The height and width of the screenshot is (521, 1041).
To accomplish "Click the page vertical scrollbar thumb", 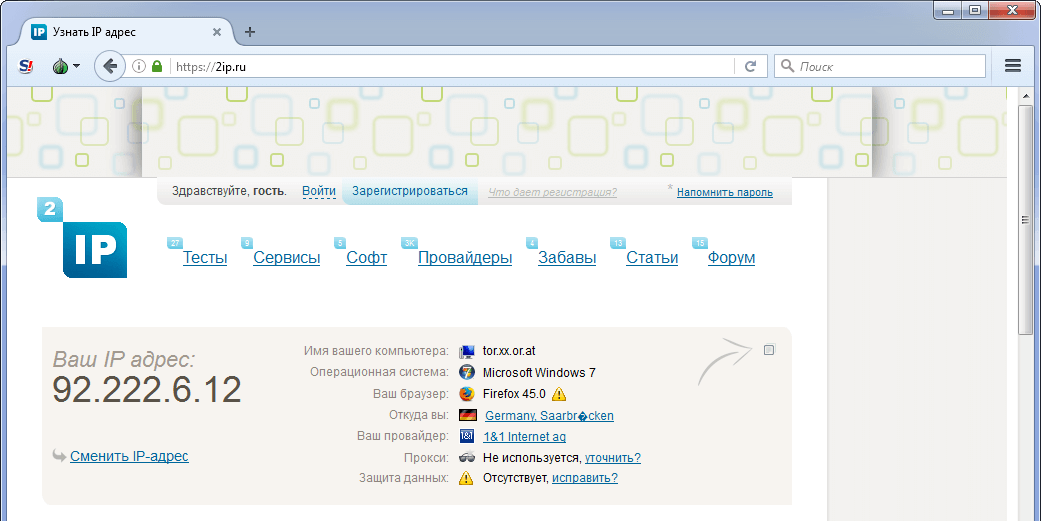I will [1025, 221].
